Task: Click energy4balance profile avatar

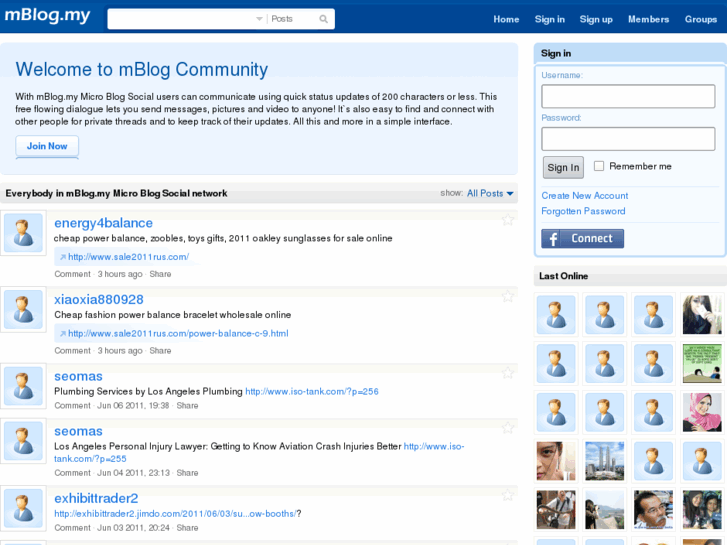Action: click(x=23, y=233)
